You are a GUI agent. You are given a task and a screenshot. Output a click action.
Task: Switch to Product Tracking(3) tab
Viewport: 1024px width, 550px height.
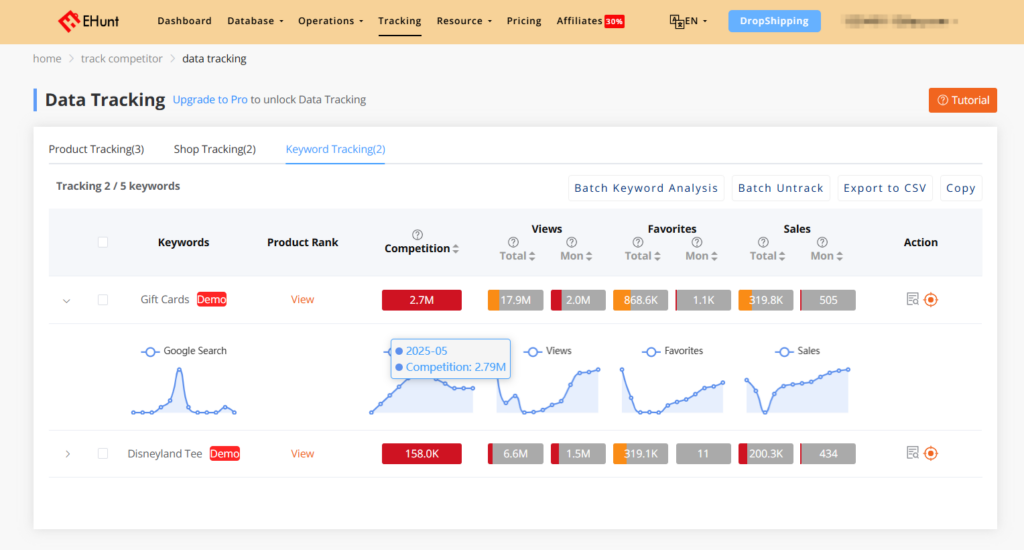click(x=96, y=149)
